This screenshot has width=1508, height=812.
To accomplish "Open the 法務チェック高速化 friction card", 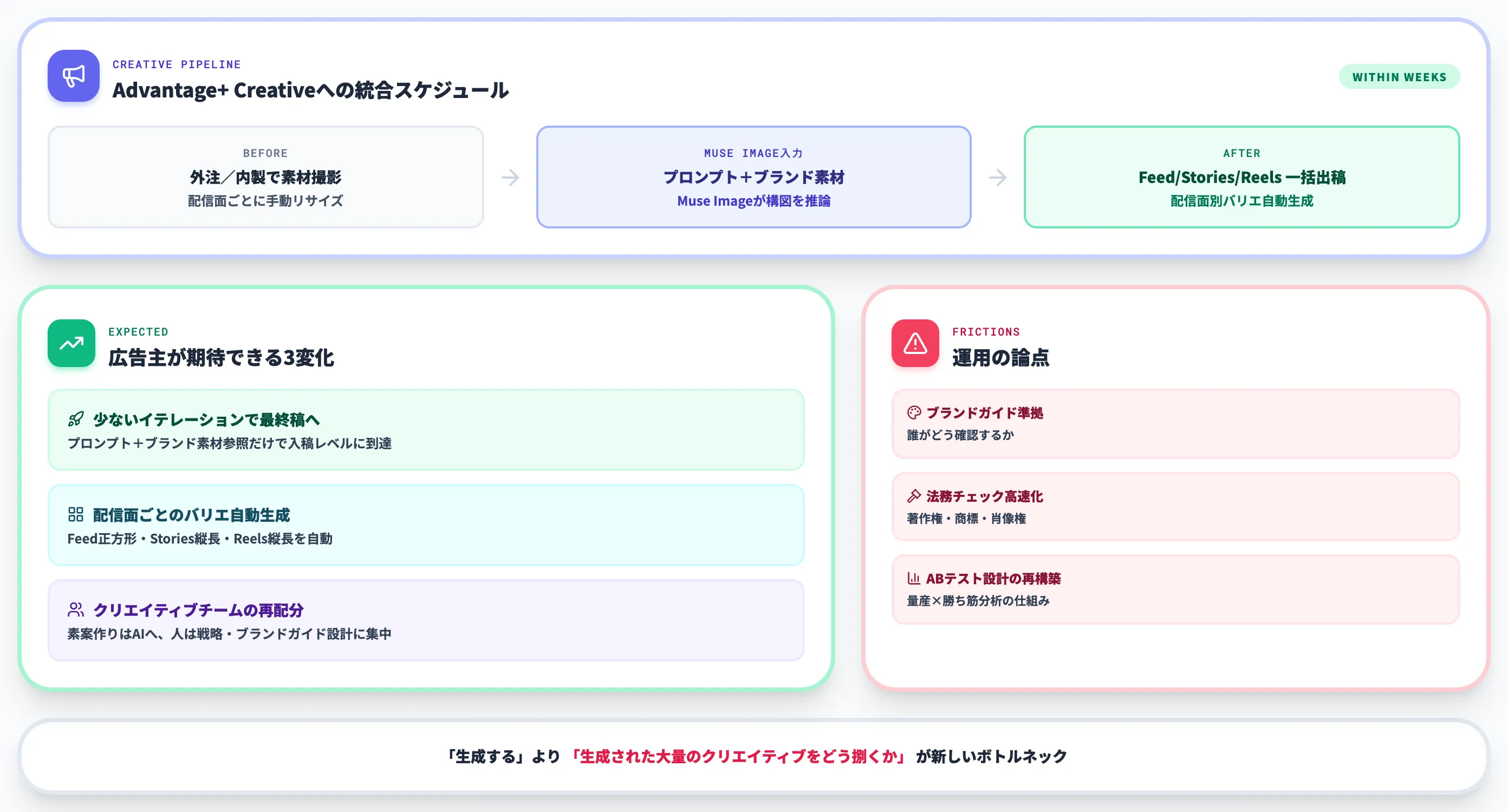I will [1175, 507].
